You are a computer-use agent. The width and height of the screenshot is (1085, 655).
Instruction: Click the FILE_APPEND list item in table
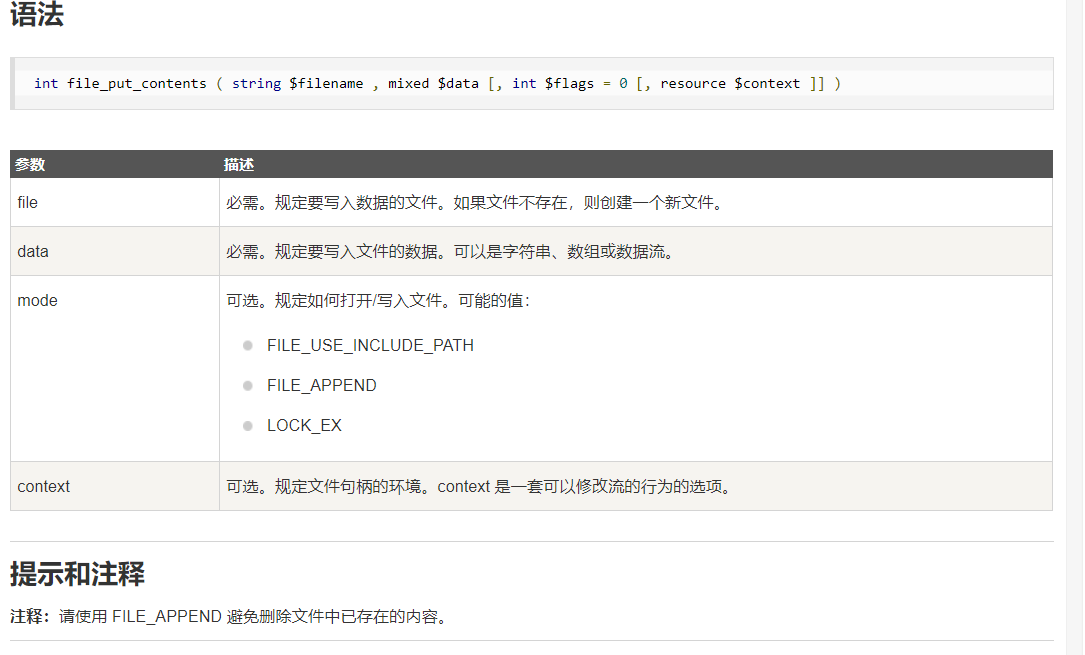pyautogui.click(x=322, y=385)
